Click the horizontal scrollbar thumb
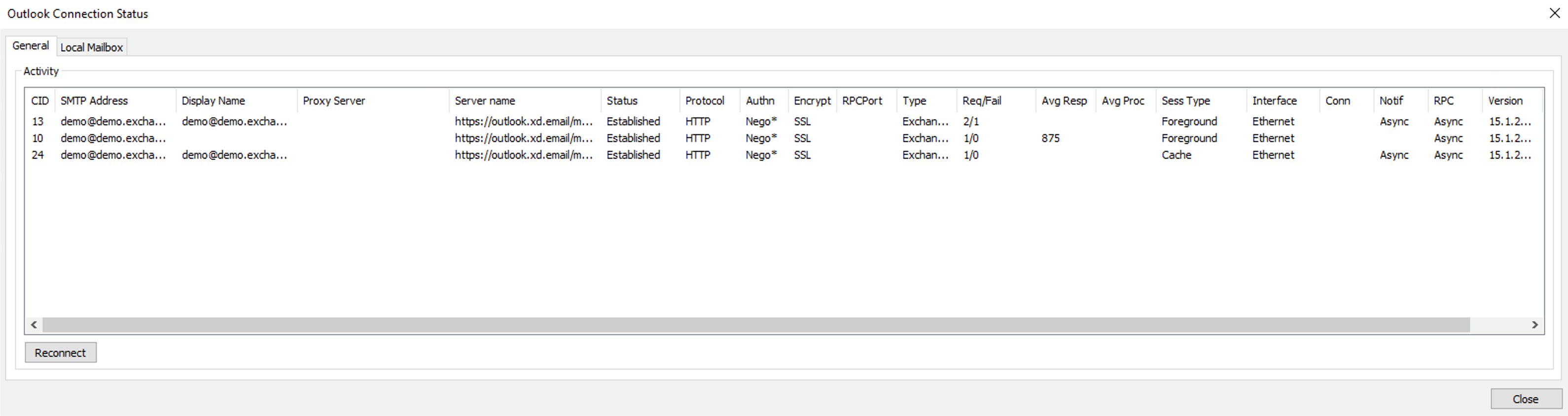The image size is (1568, 416). coord(755,325)
